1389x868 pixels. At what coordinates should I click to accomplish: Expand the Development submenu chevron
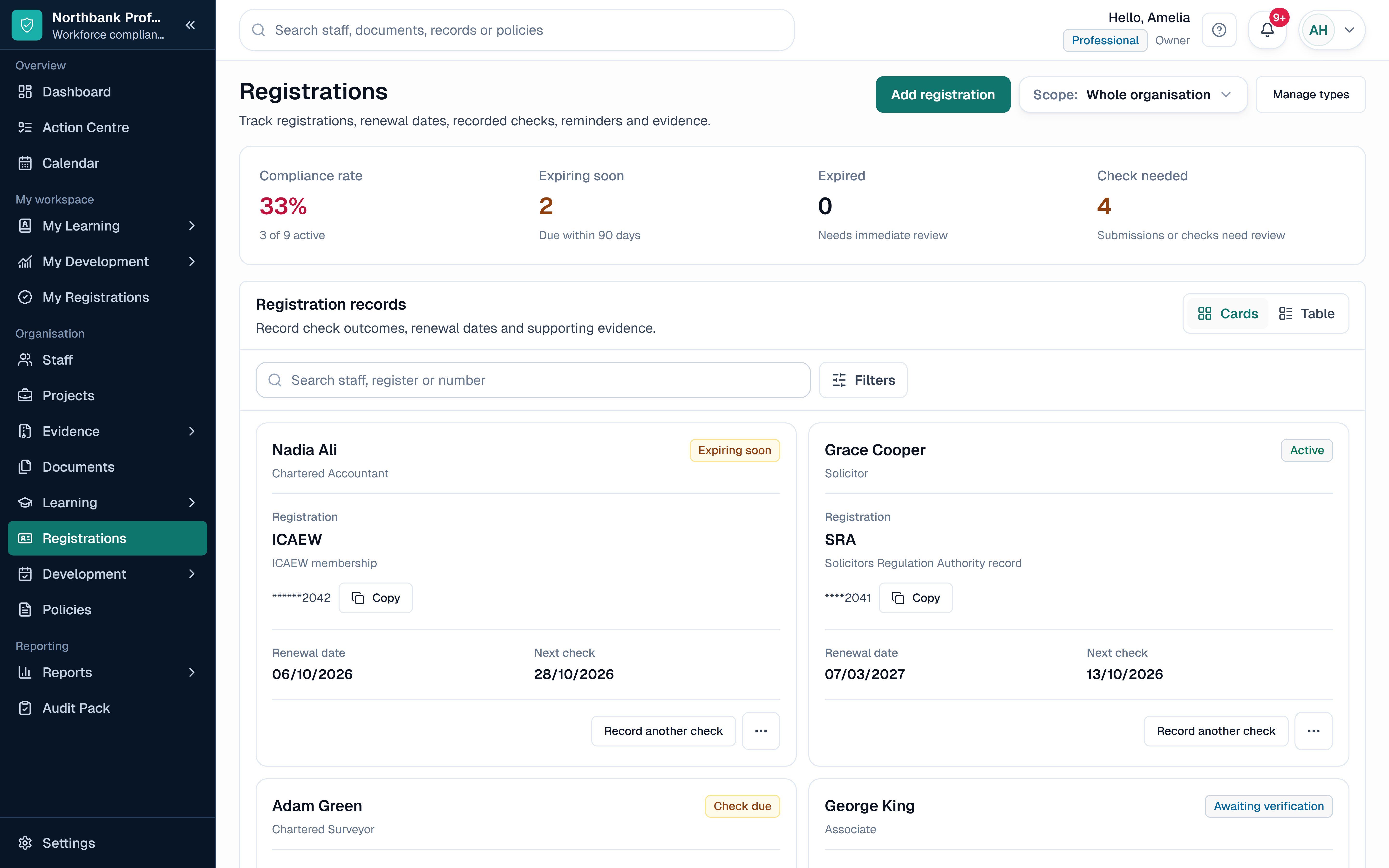(x=192, y=574)
